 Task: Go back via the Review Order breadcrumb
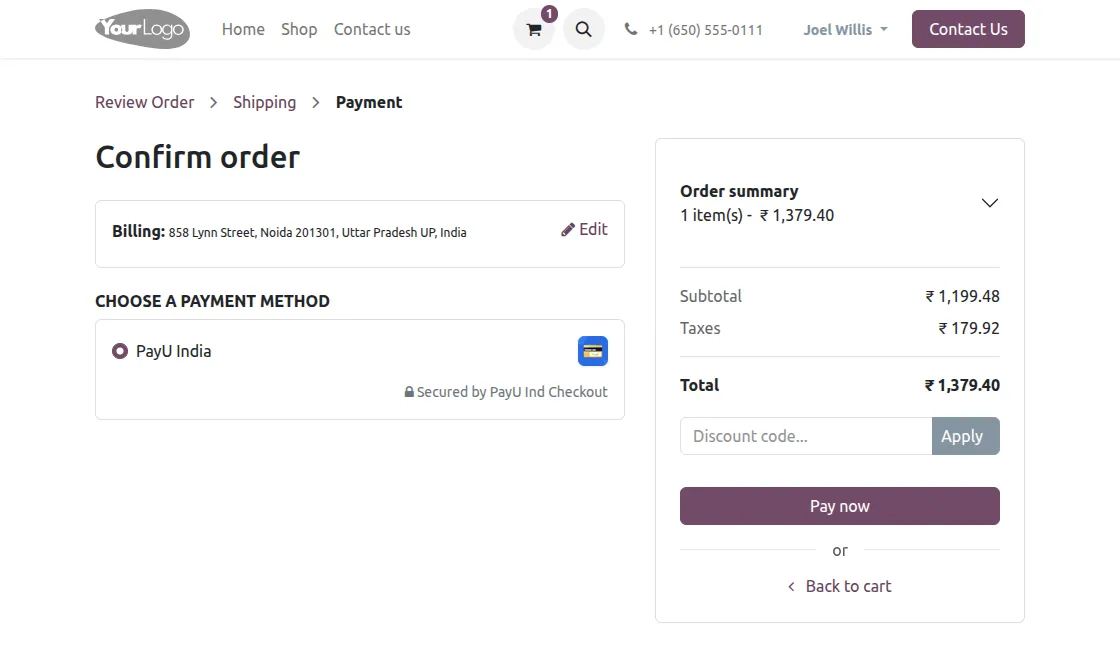point(144,102)
